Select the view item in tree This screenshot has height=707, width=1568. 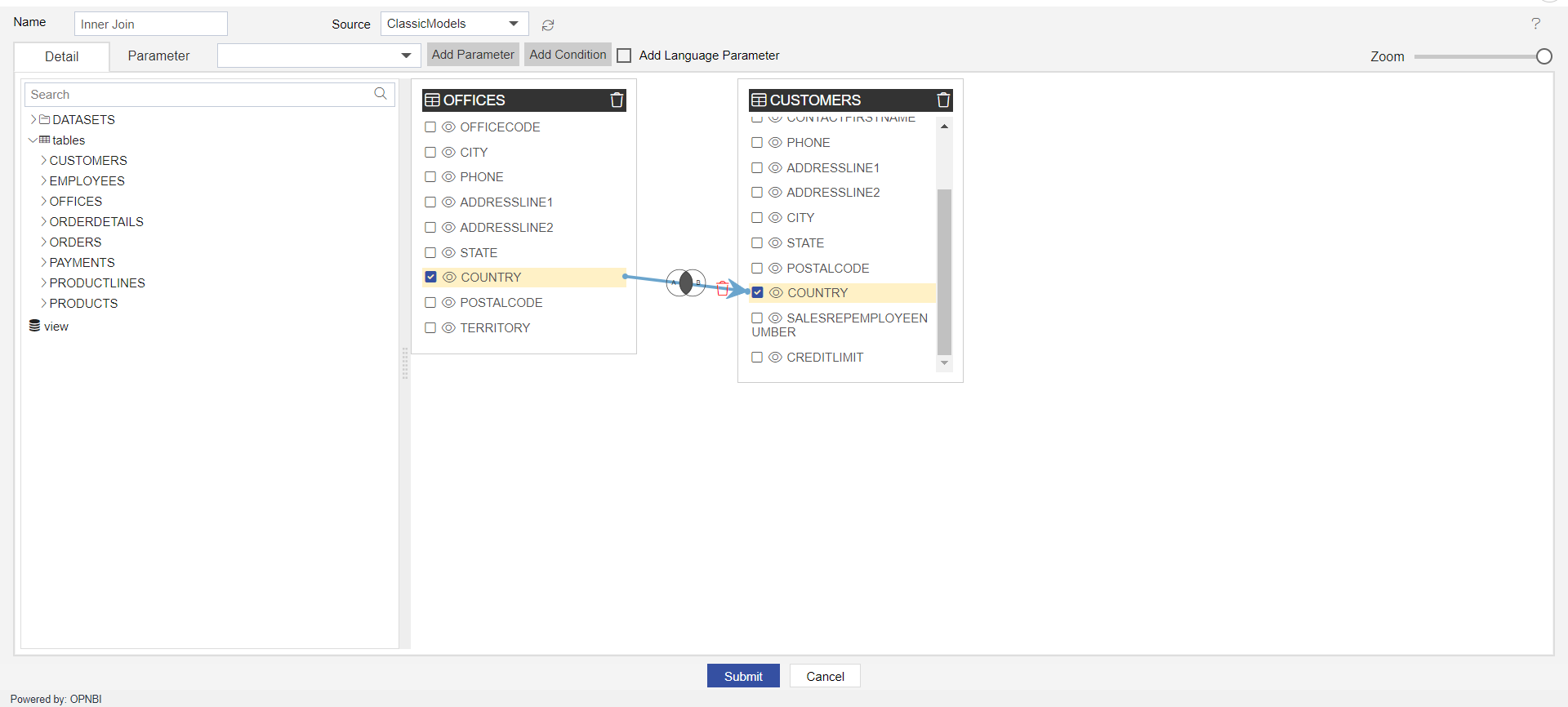[56, 327]
